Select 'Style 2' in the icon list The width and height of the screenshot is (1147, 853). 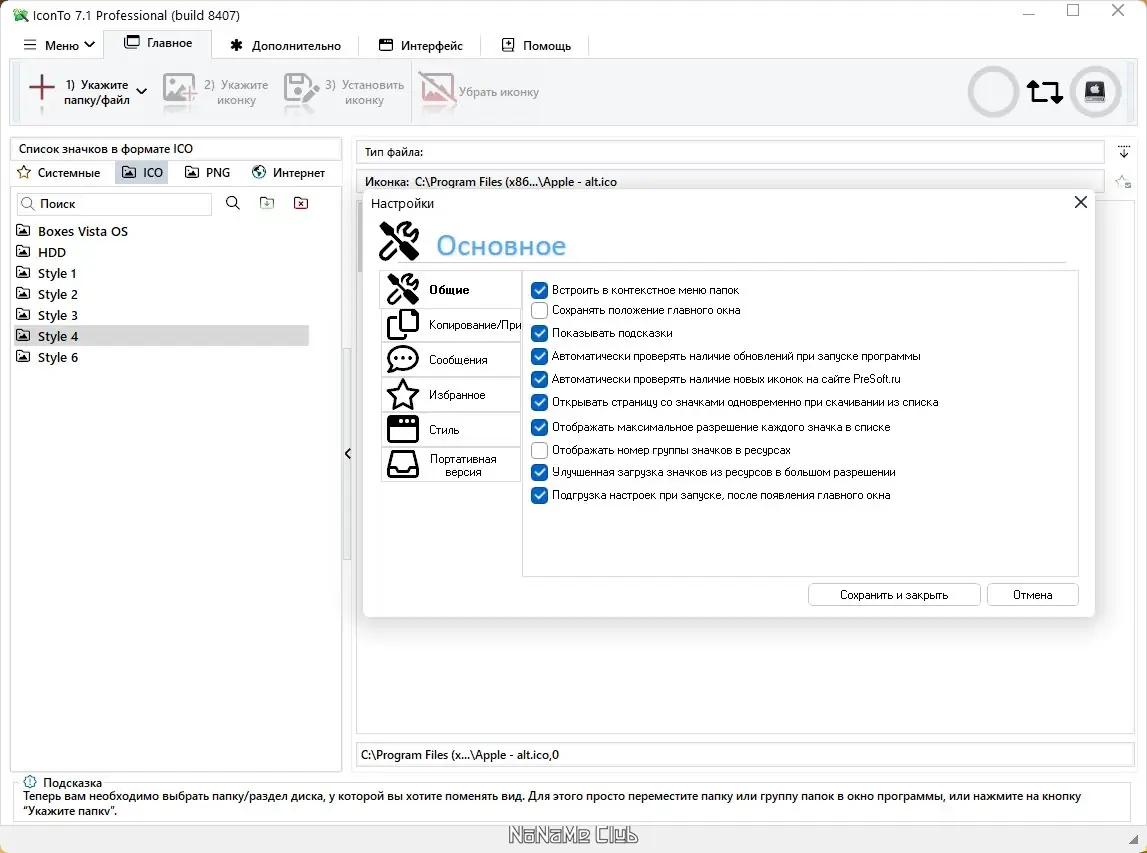[162, 294]
